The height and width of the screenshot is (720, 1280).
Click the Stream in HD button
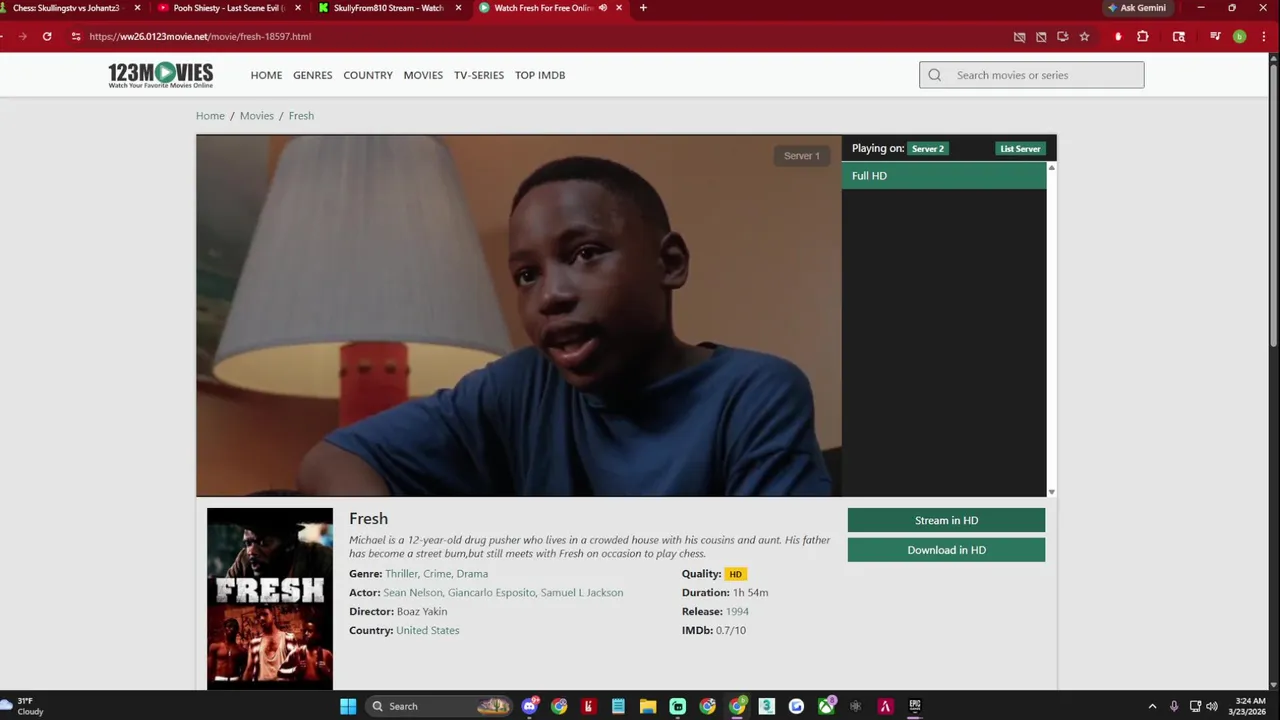click(946, 520)
